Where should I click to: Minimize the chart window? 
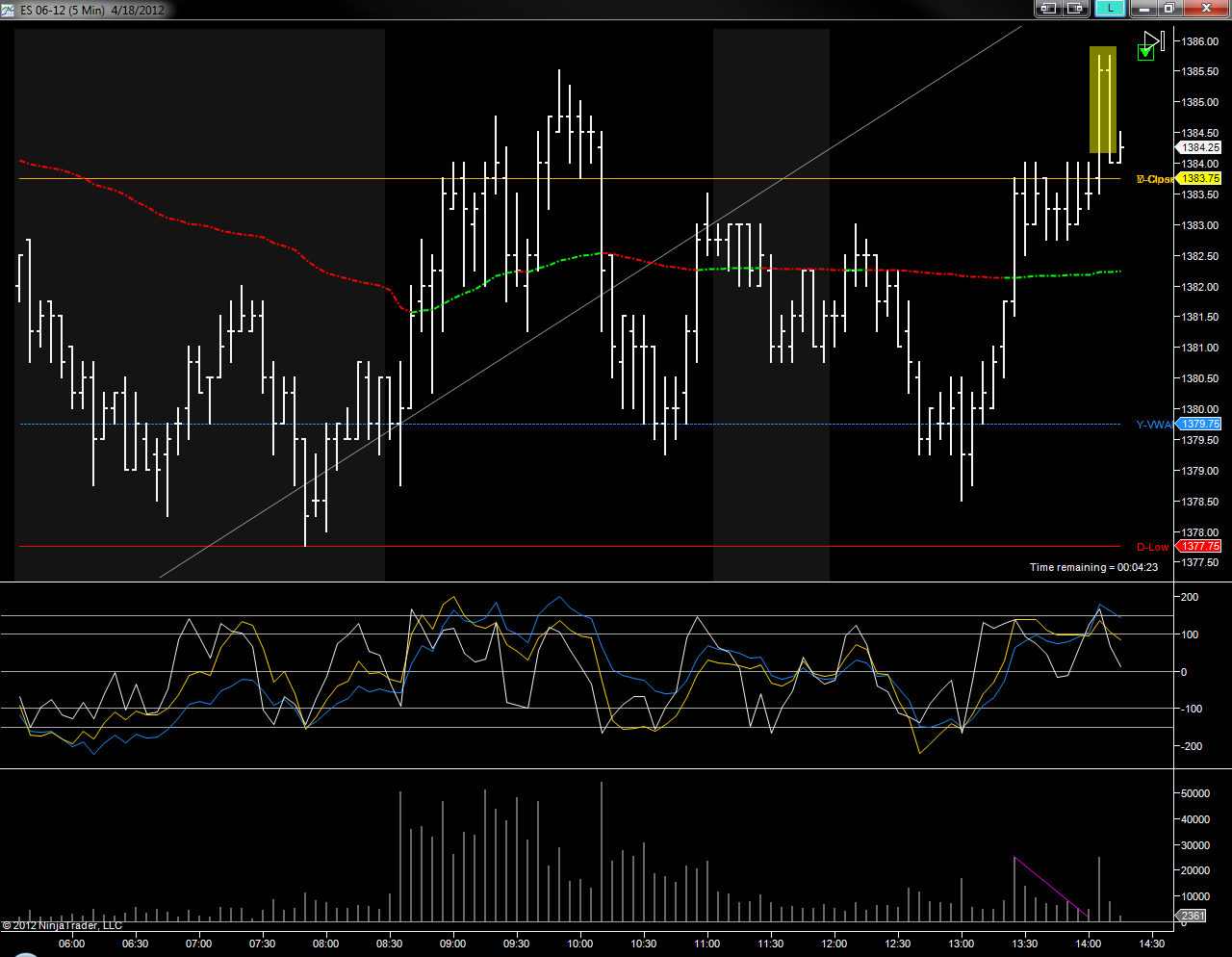point(1143,9)
